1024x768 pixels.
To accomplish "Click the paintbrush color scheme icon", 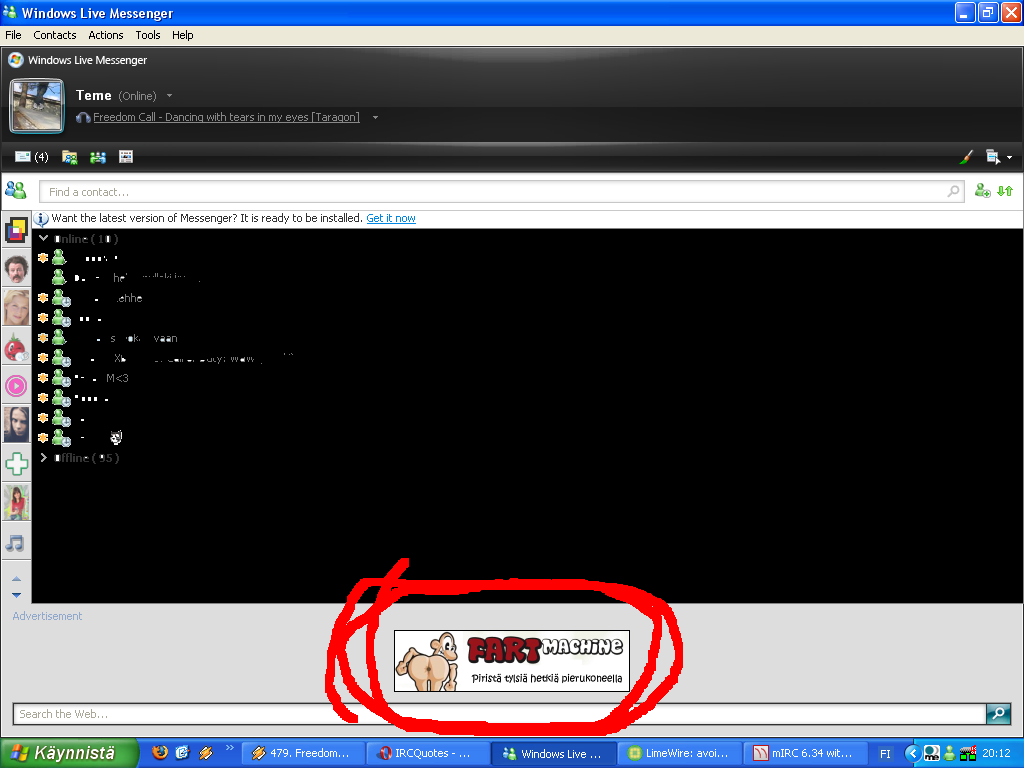I will tap(966, 157).
